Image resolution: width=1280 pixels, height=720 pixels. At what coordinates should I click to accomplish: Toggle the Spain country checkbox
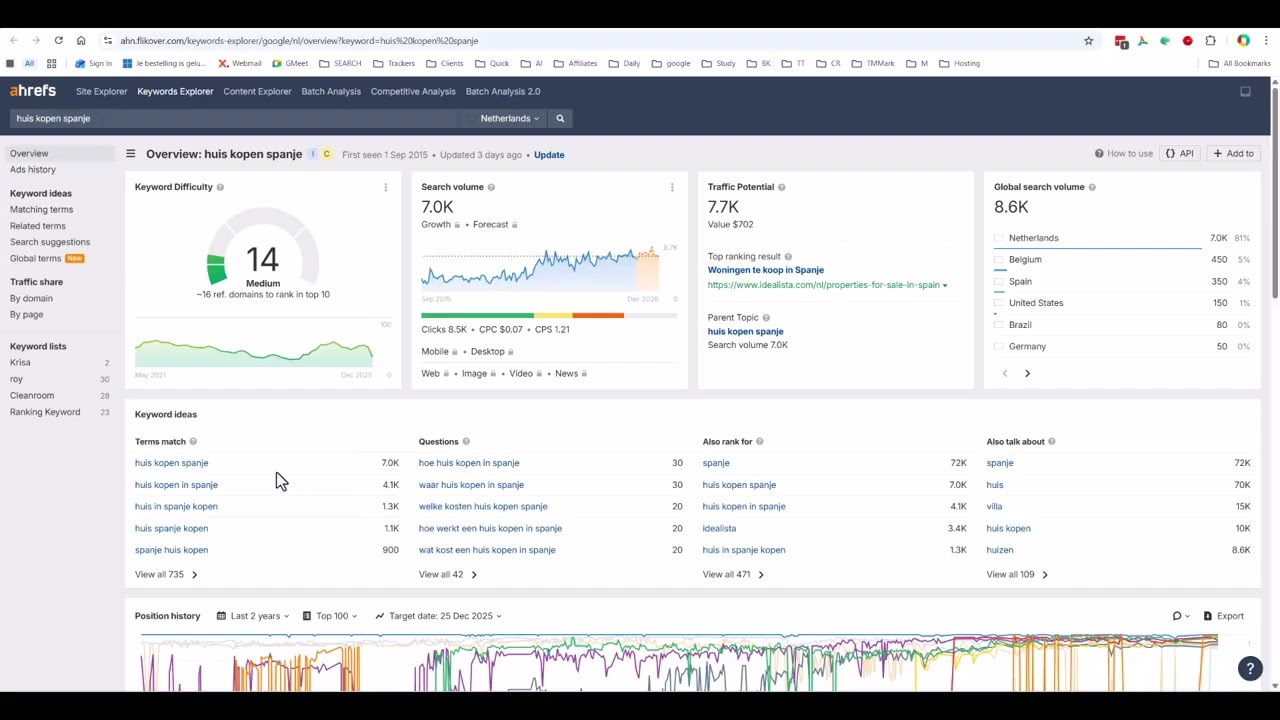(998, 282)
